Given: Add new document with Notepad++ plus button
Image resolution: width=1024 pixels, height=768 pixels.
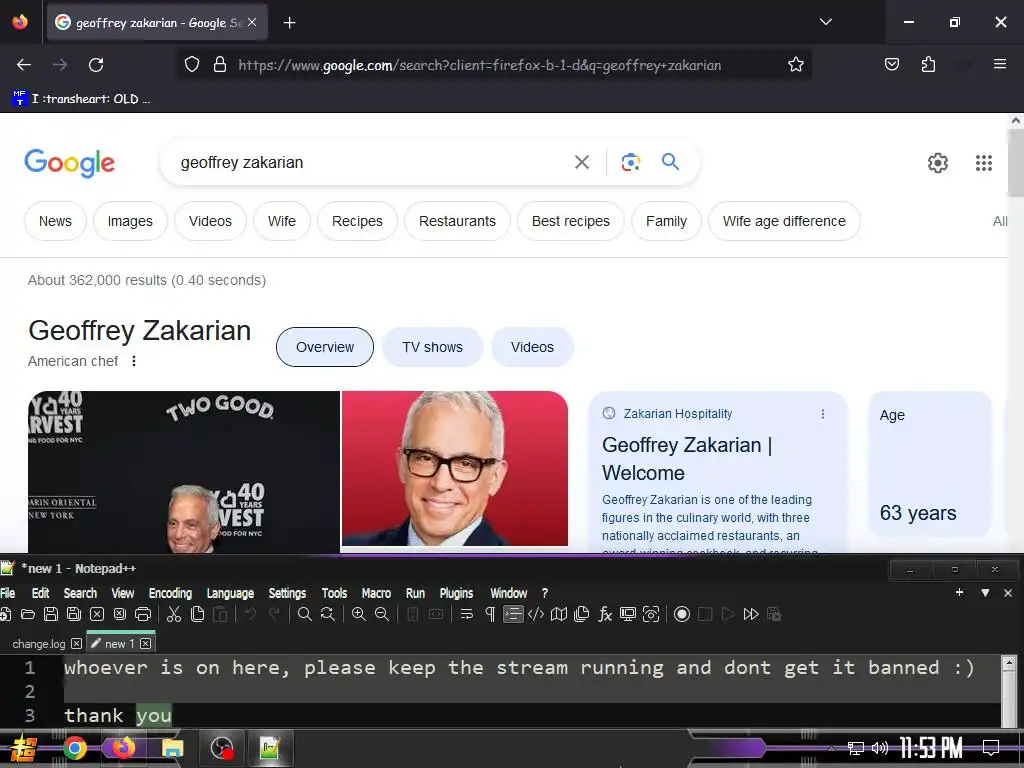Looking at the screenshot, I should pyautogui.click(x=959, y=592).
